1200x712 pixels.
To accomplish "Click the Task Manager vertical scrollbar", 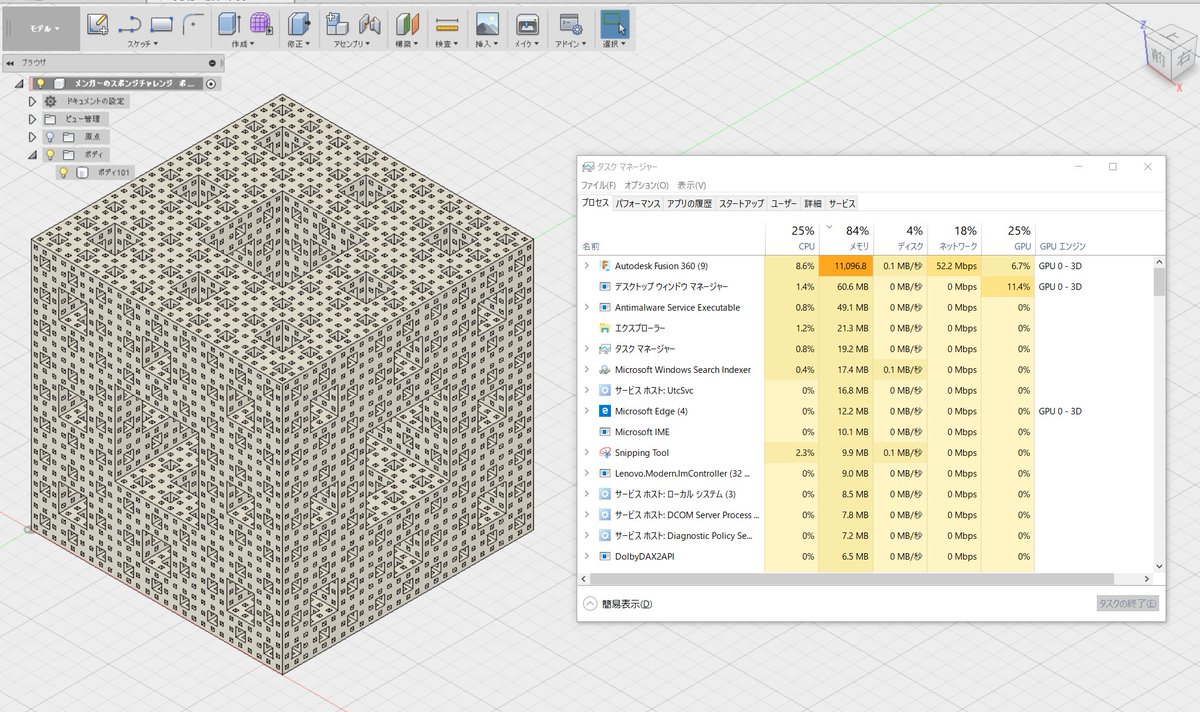I will 1159,414.
